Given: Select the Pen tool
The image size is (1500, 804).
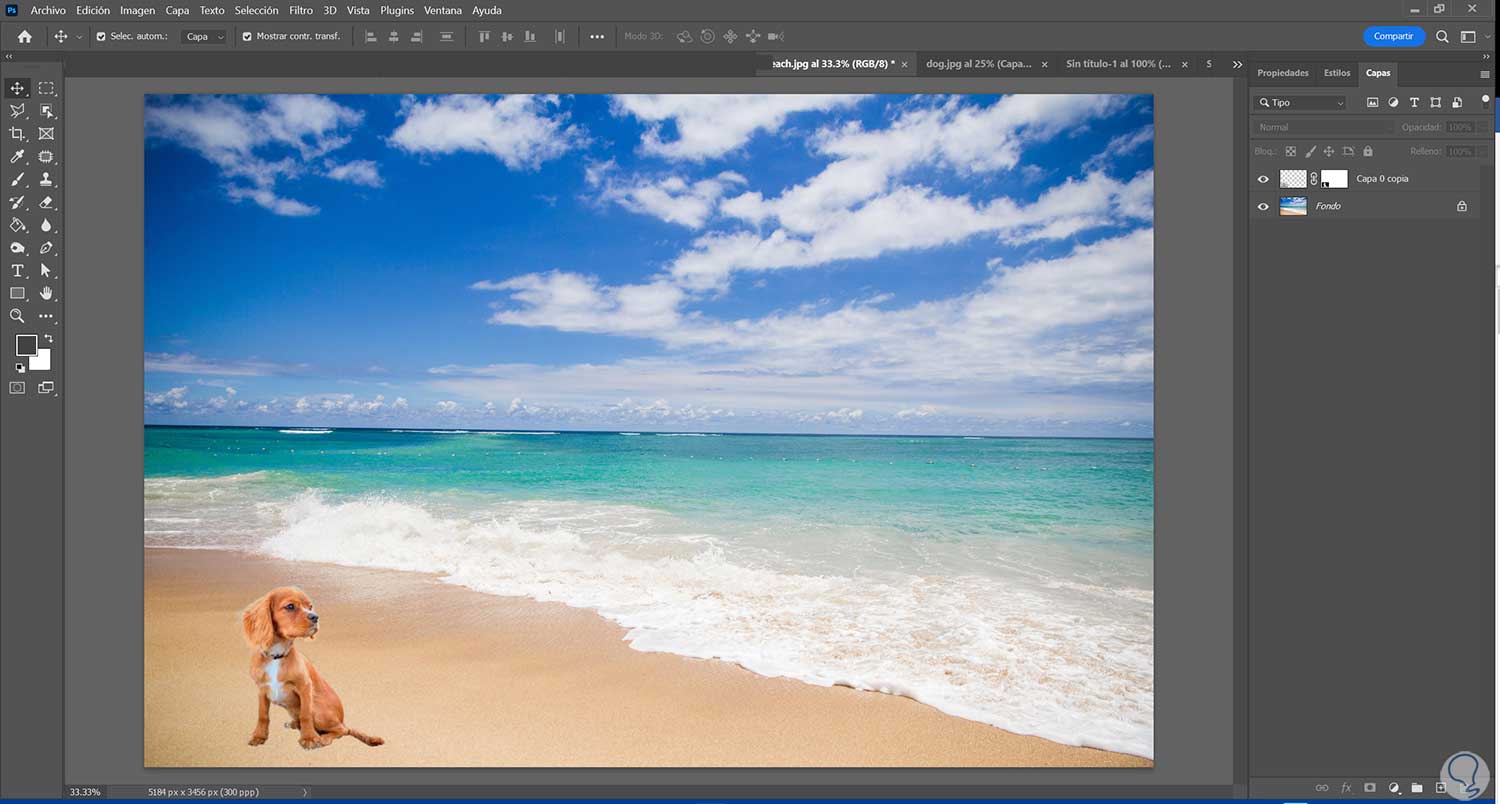Looking at the screenshot, I should tap(46, 248).
